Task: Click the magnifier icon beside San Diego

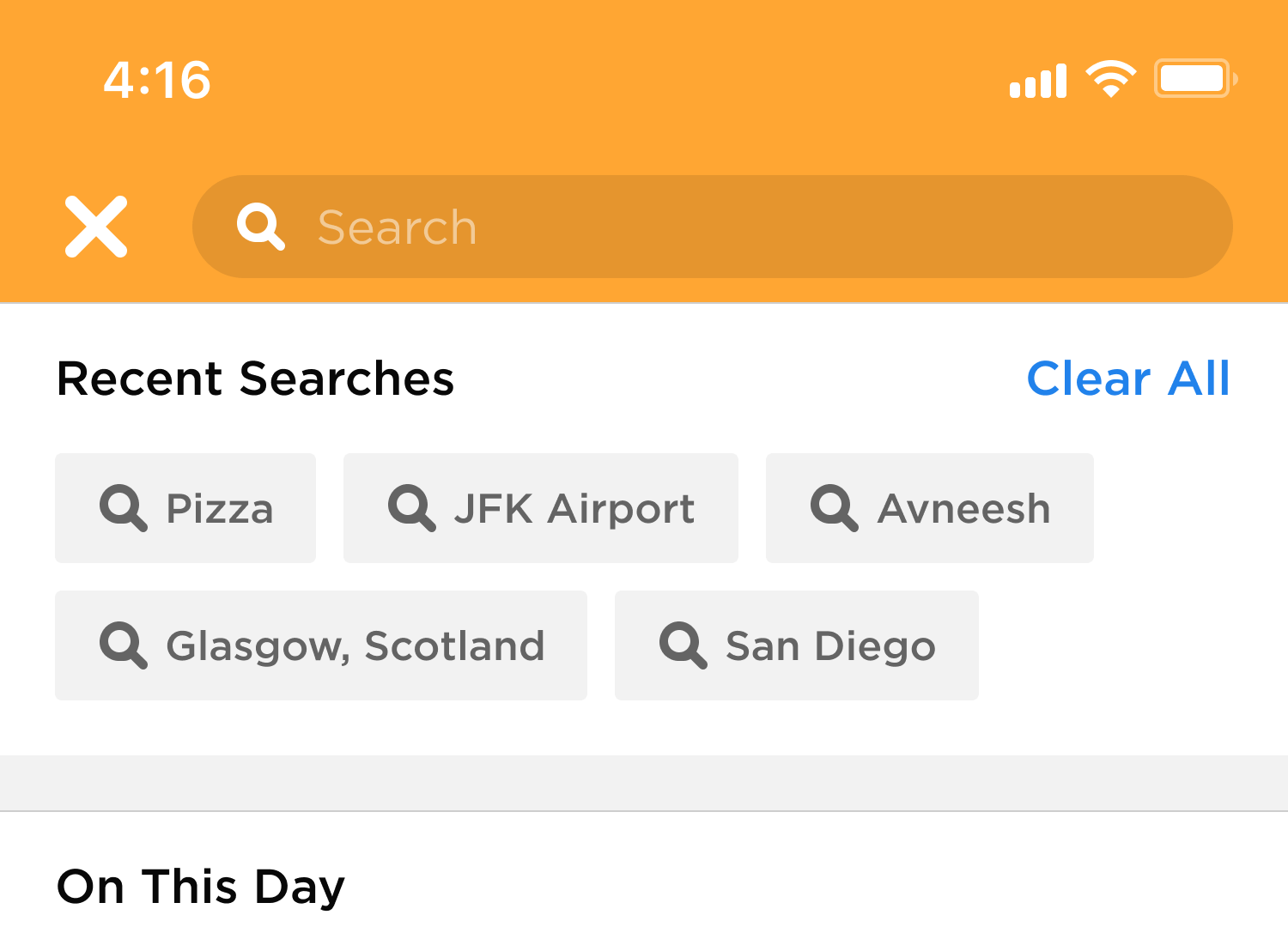Action: [683, 645]
